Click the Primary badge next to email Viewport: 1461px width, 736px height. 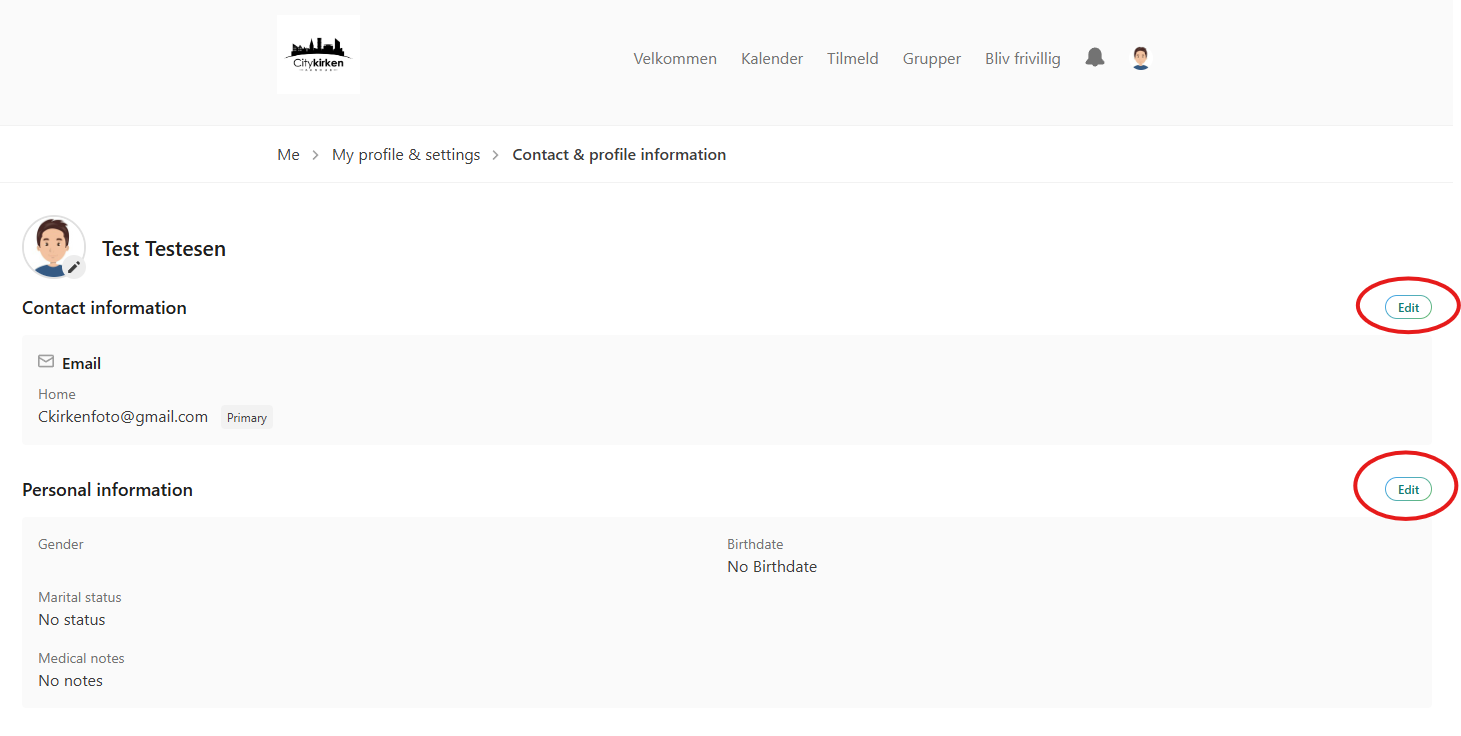tap(247, 418)
